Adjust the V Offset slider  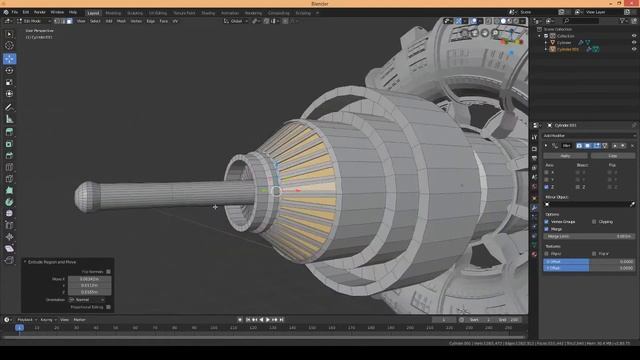click(x=589, y=268)
